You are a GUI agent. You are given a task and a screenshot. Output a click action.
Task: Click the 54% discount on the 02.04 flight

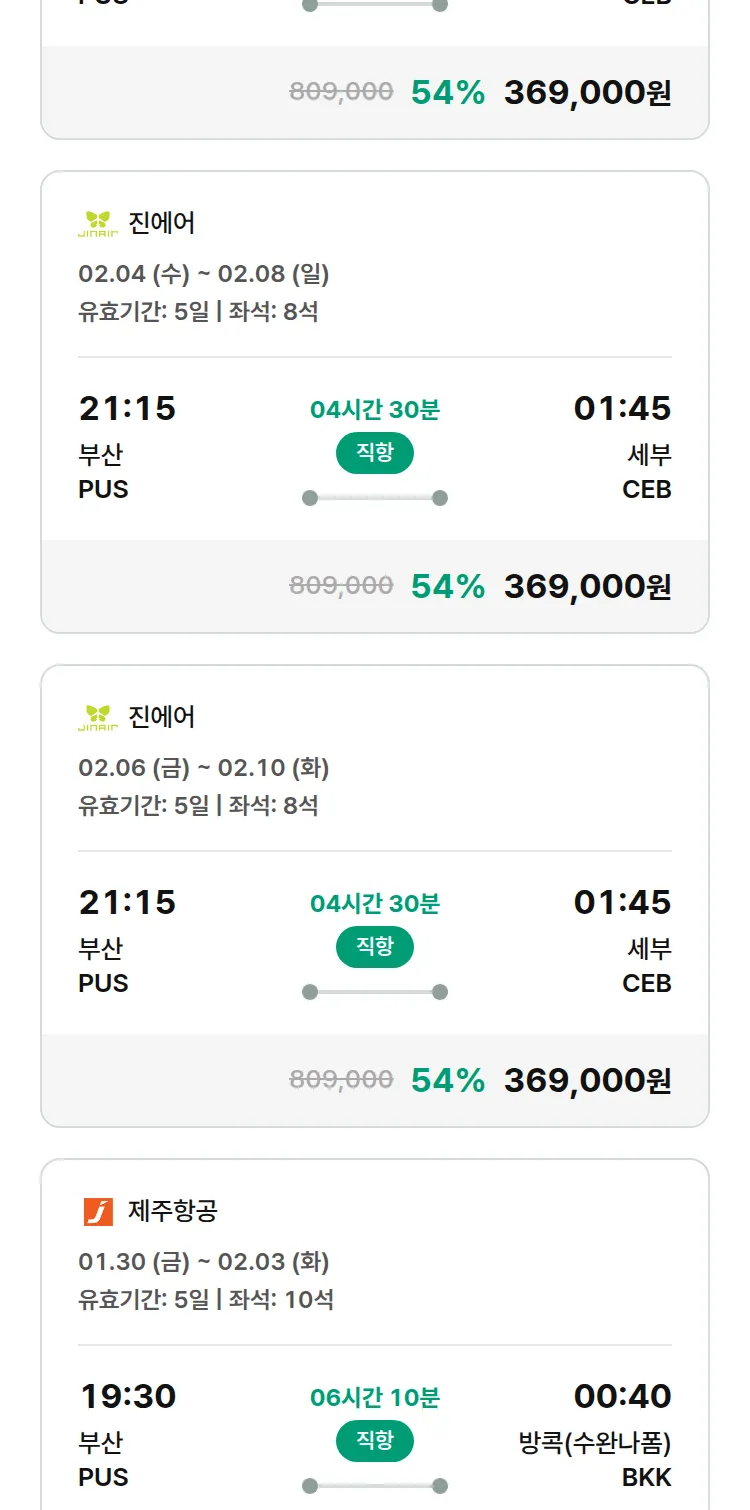tap(448, 586)
